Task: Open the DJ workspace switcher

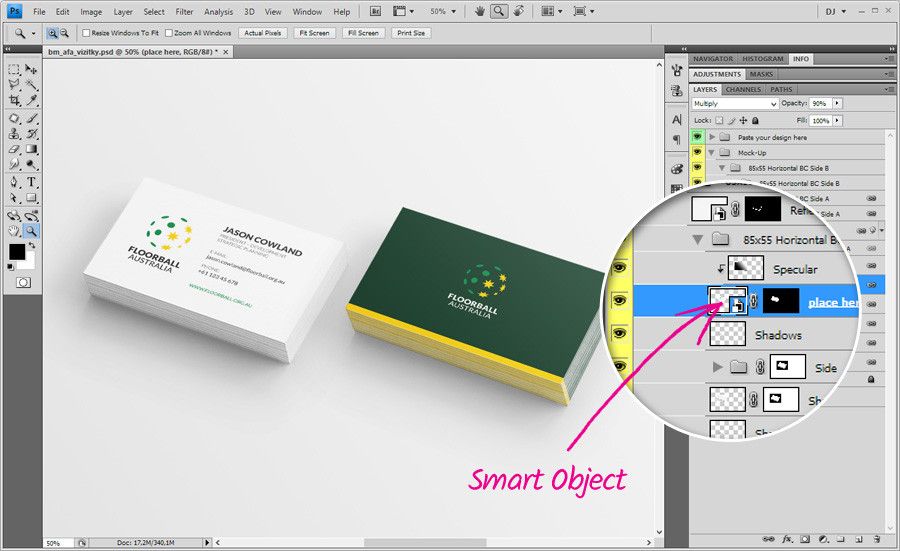Action: click(x=836, y=11)
